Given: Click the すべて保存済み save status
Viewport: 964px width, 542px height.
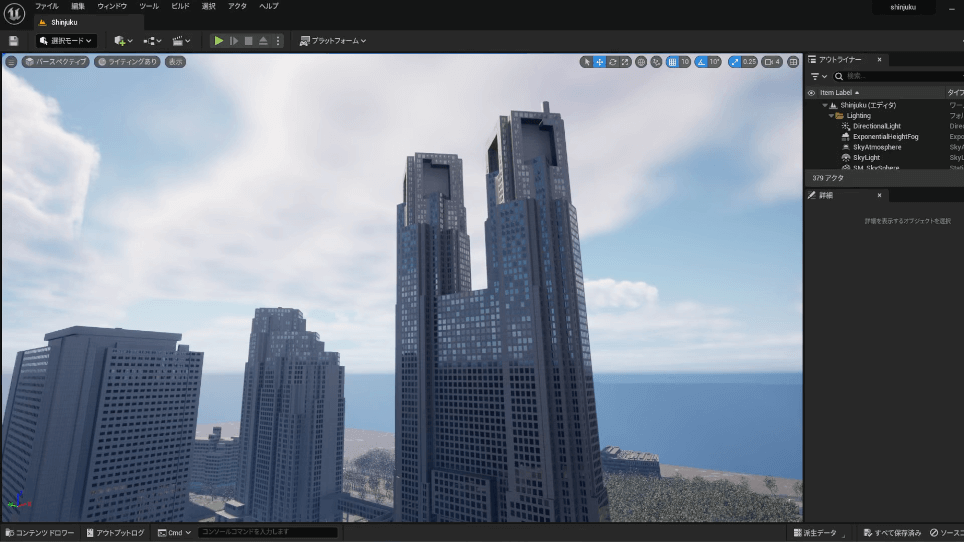Looking at the screenshot, I should (x=892, y=533).
